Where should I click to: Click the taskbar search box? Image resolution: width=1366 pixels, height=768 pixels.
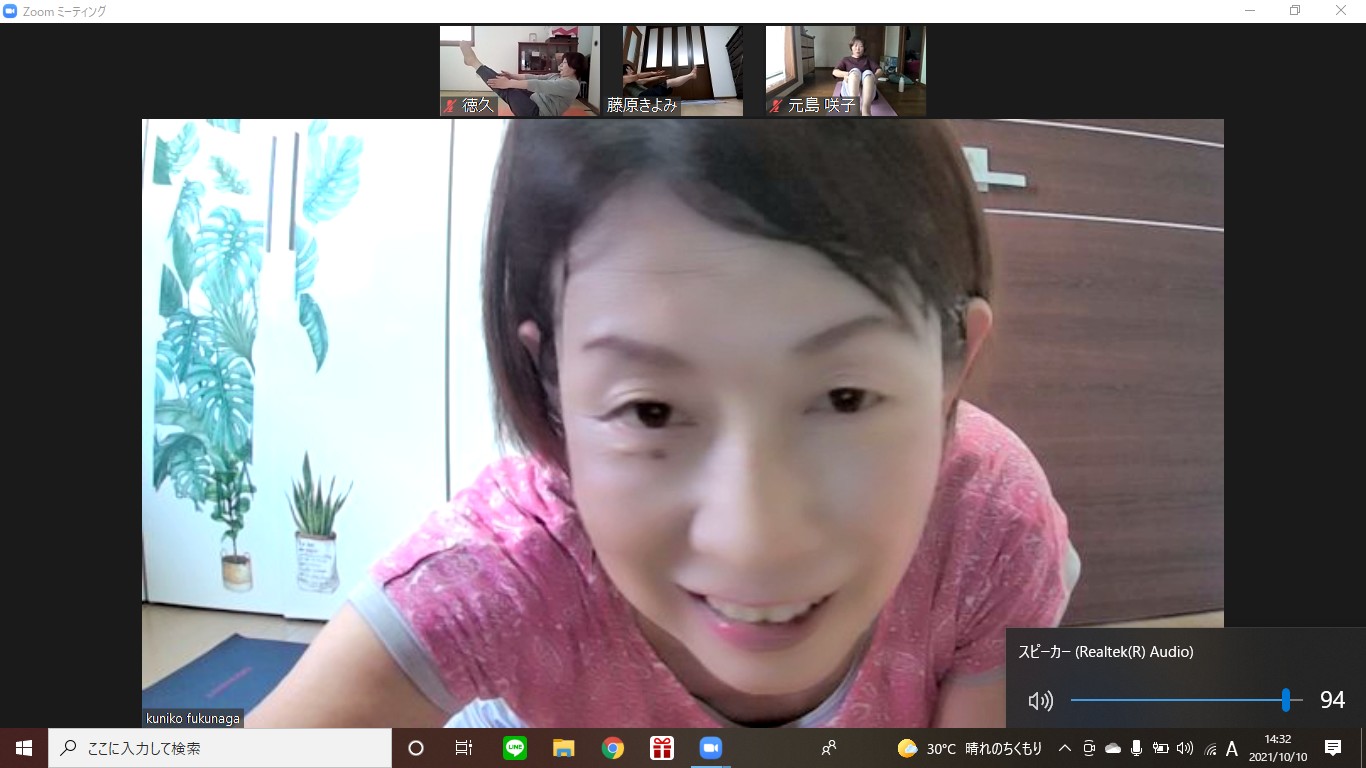point(220,748)
